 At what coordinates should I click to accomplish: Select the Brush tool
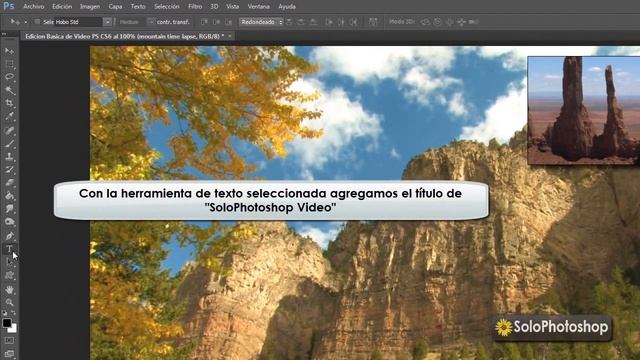9,144
